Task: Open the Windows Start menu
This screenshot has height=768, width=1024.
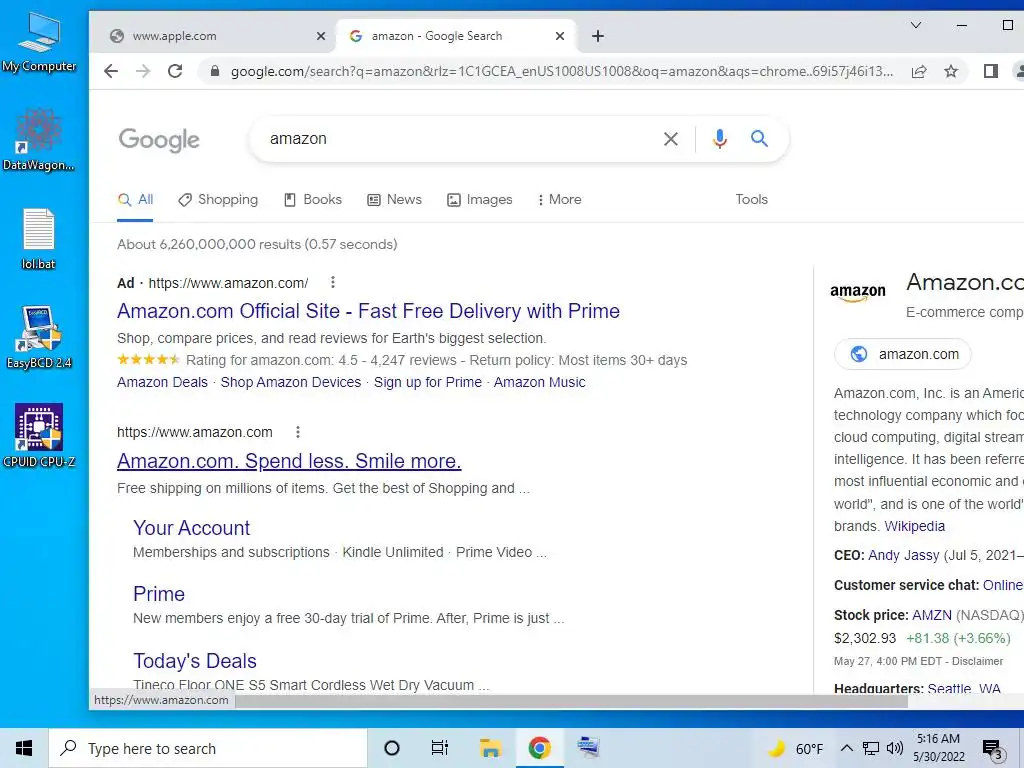Action: pos(24,748)
